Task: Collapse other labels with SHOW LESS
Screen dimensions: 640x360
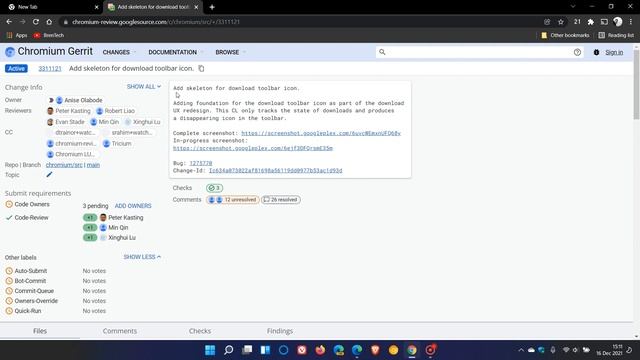Action: click(142, 257)
